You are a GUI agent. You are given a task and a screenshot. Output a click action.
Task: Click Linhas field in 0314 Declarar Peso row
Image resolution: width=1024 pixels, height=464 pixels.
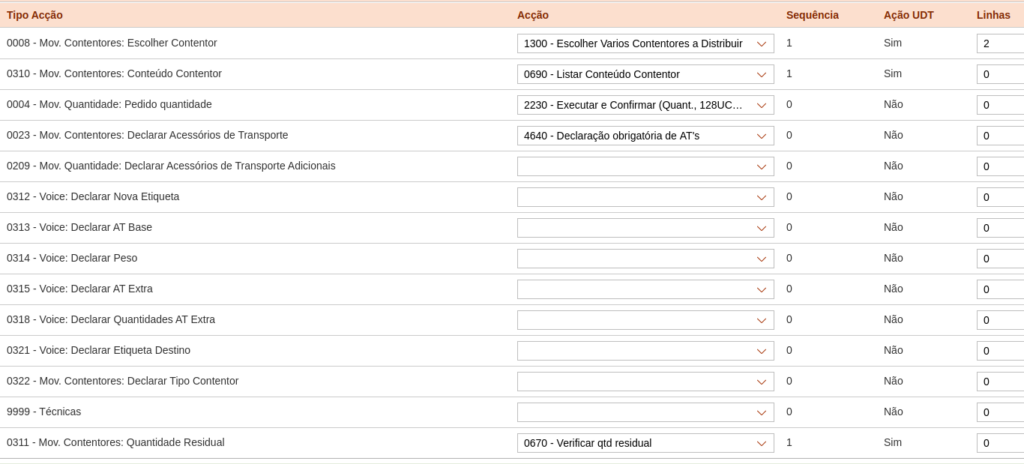coord(1000,258)
